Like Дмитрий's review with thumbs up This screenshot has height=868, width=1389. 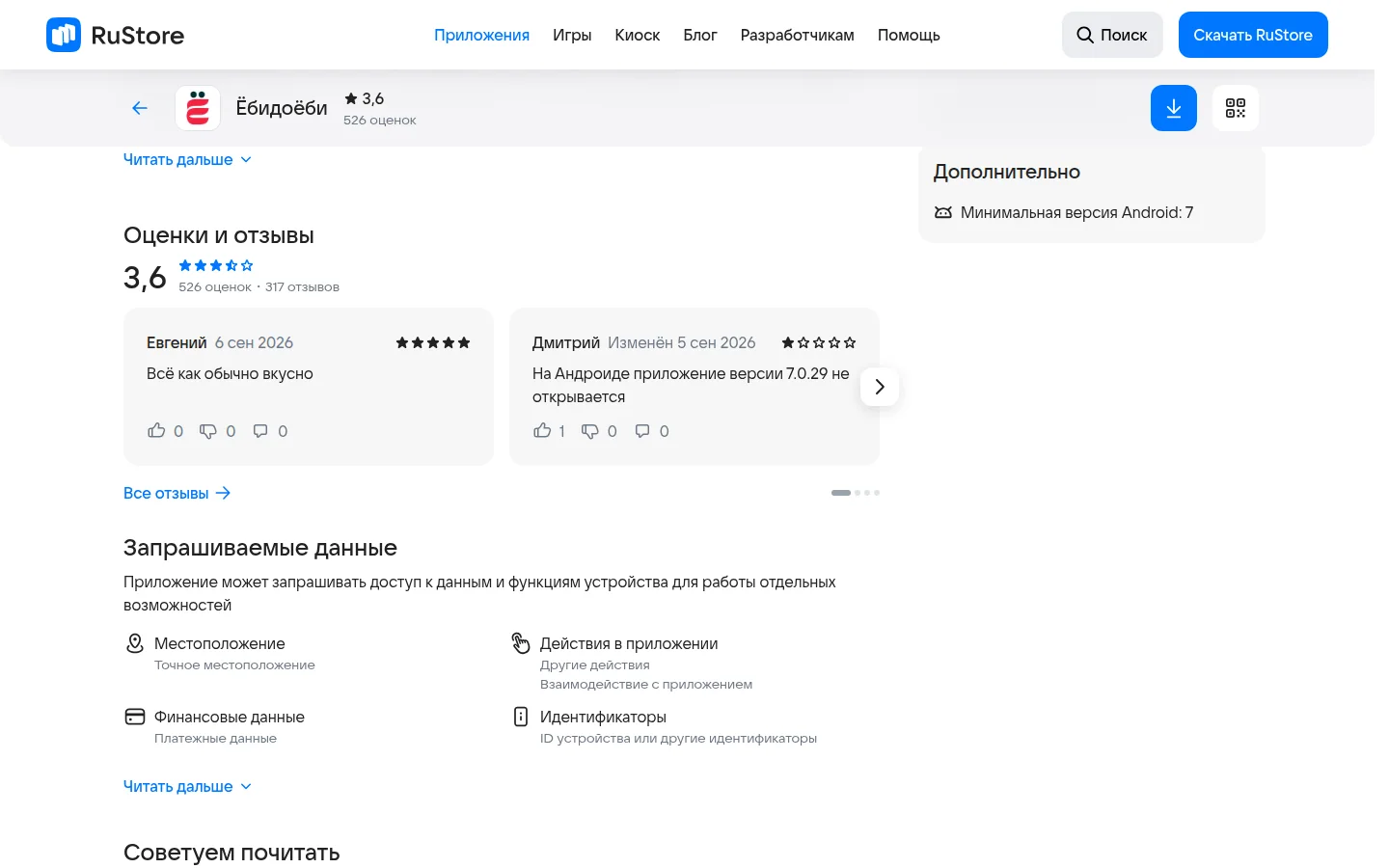(542, 431)
